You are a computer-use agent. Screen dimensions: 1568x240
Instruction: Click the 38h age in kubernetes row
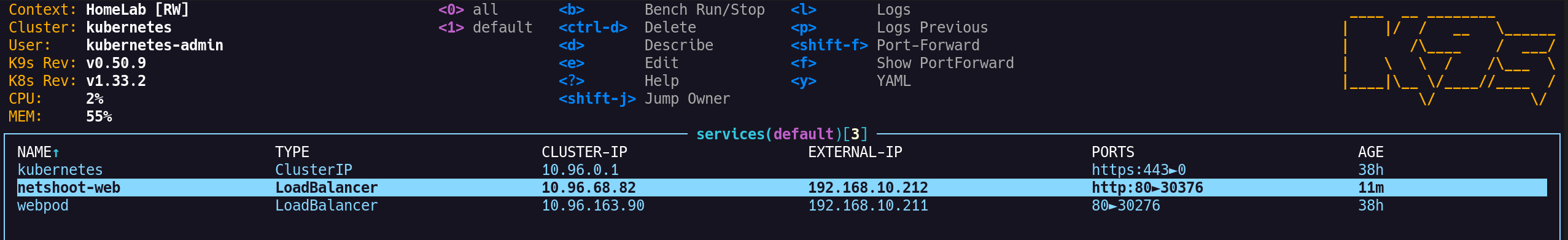pyautogui.click(x=1371, y=170)
